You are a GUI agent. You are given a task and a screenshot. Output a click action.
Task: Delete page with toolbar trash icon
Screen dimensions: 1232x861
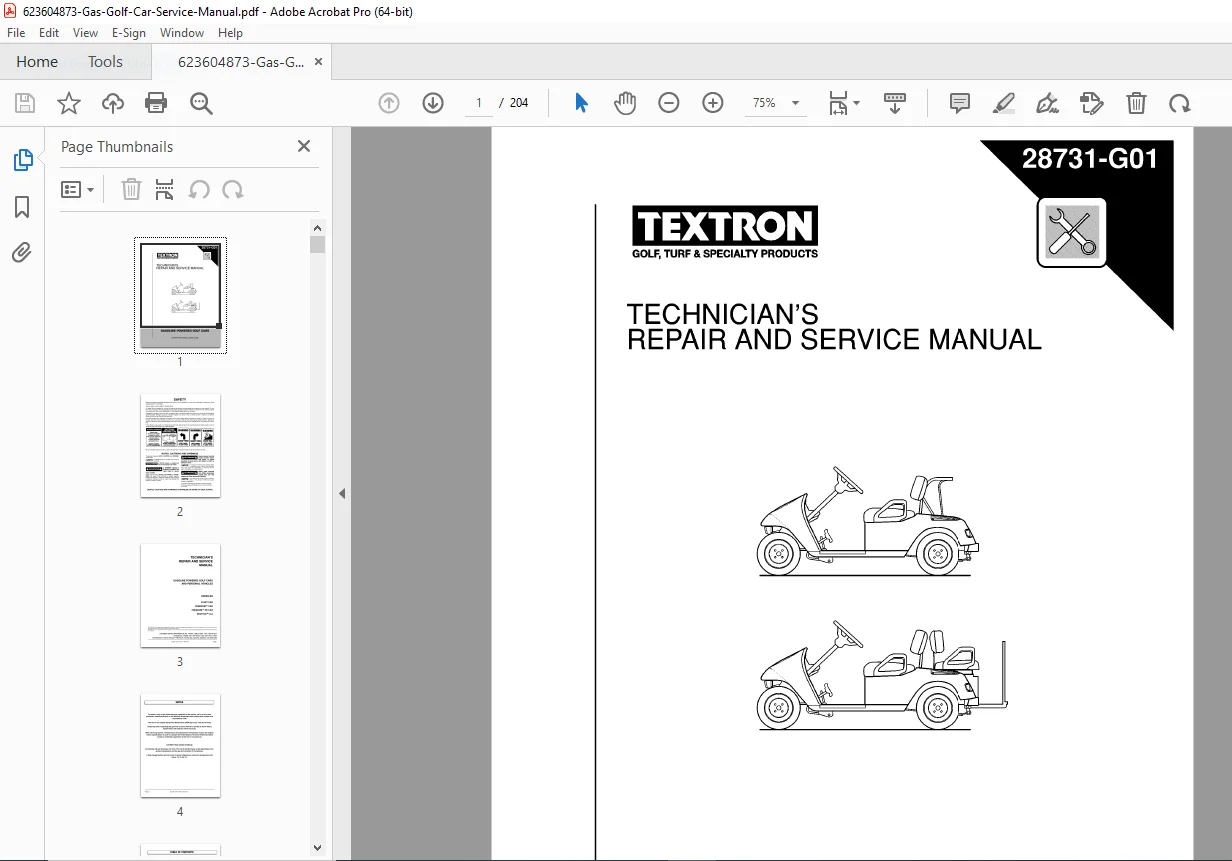(x=1136, y=103)
